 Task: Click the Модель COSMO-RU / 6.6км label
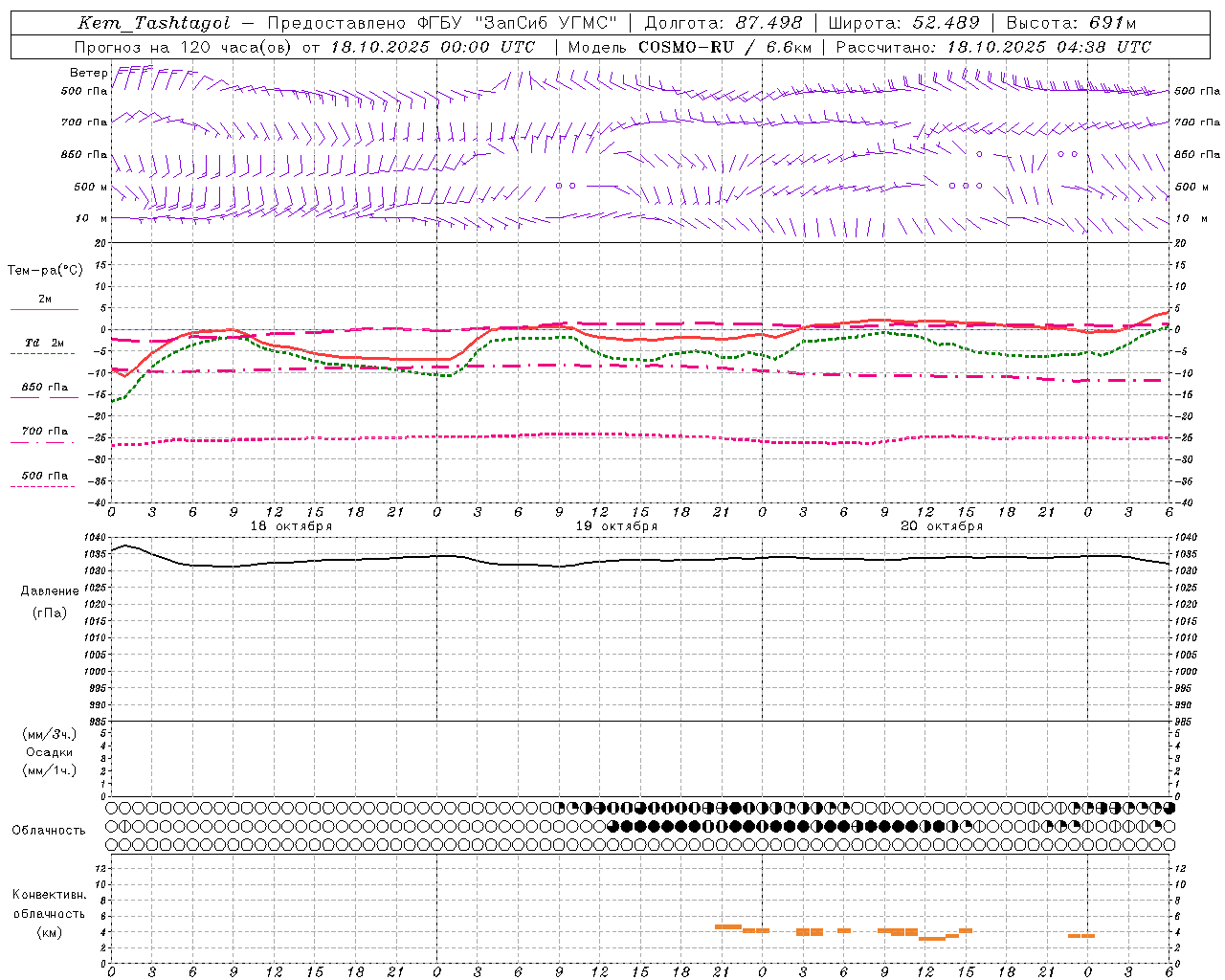pos(689,47)
